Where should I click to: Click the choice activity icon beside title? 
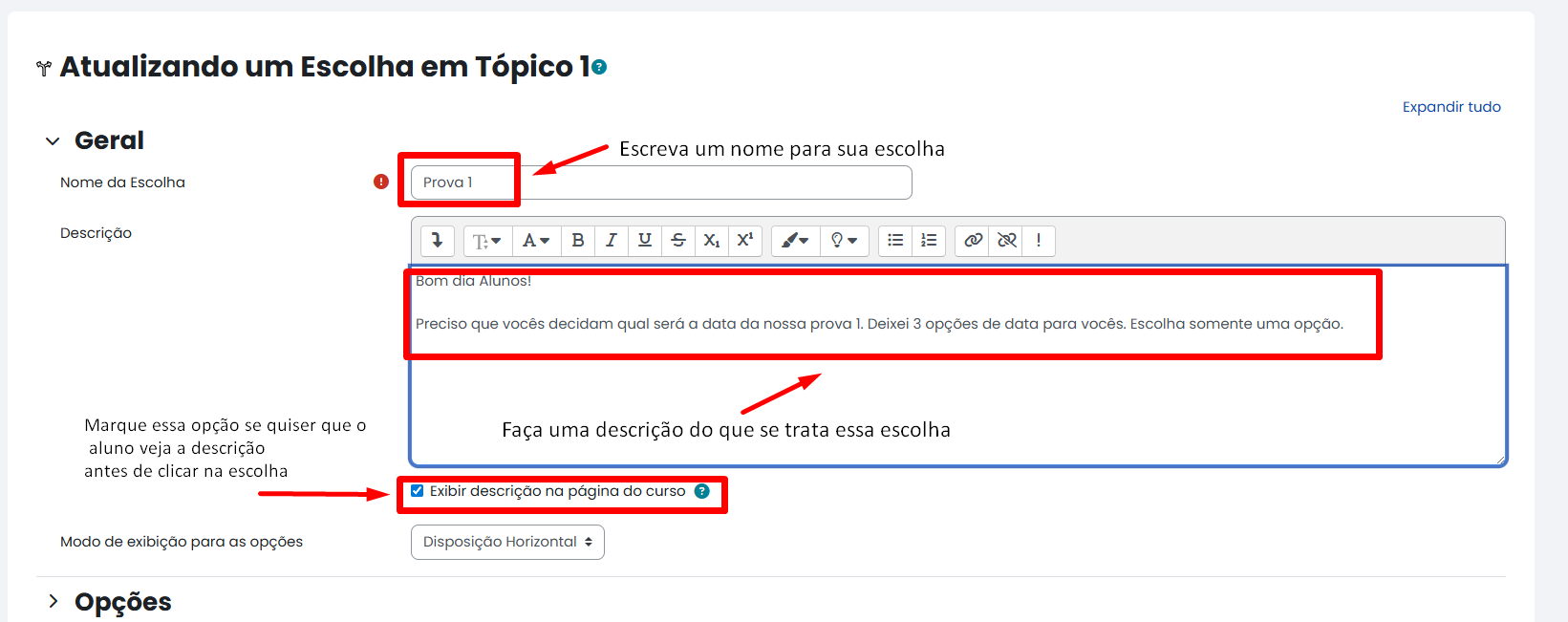click(x=44, y=69)
